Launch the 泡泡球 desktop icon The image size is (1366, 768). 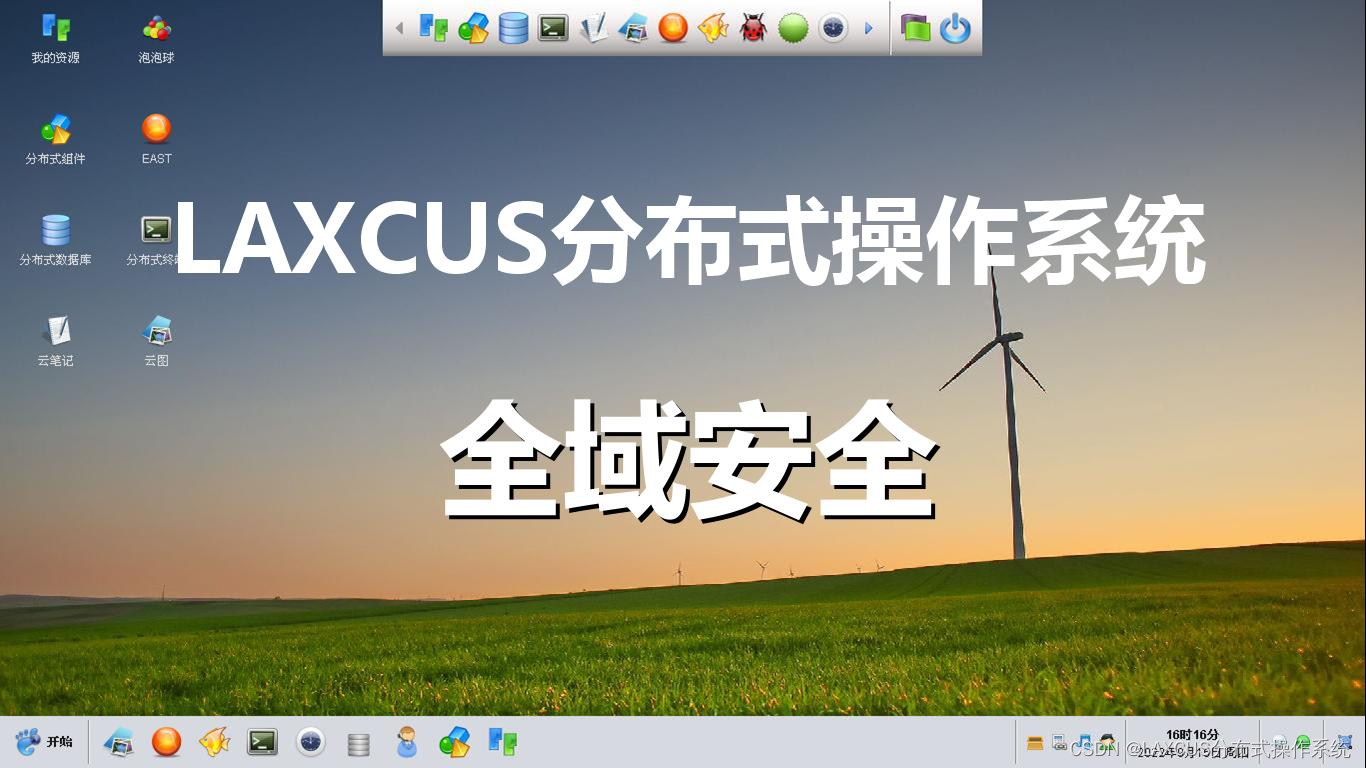(x=156, y=38)
